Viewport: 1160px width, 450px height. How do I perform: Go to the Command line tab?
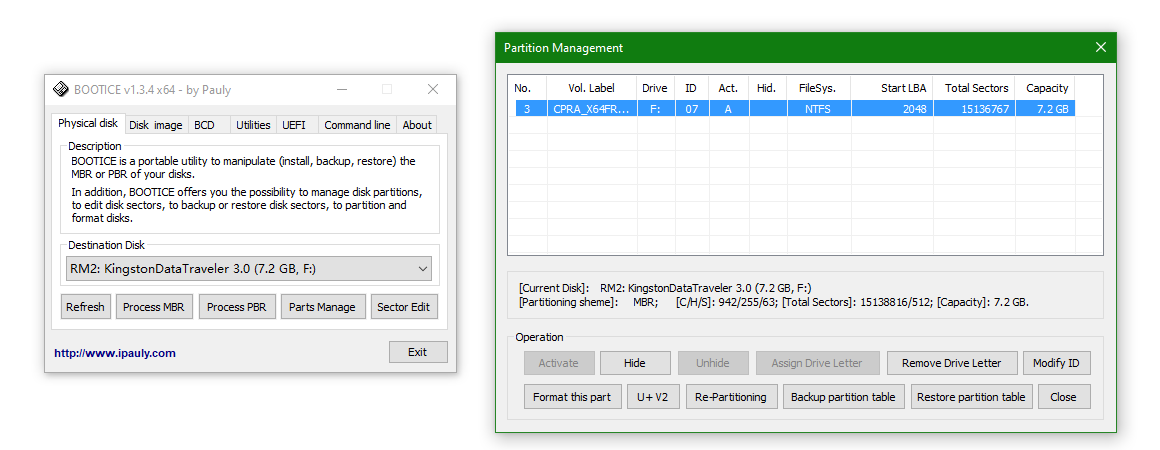[357, 125]
